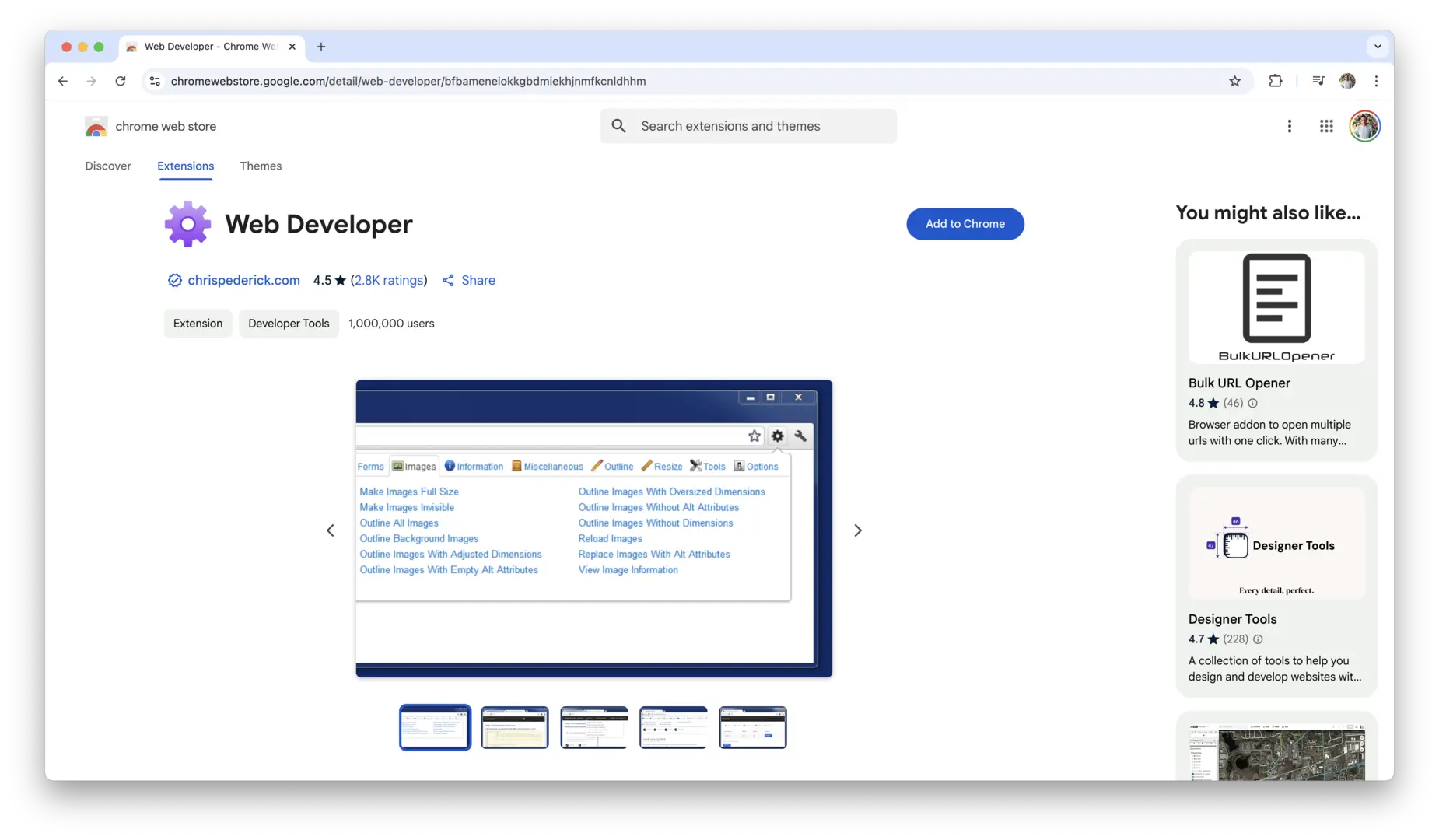Click the Add to Chrome button

[x=965, y=223]
